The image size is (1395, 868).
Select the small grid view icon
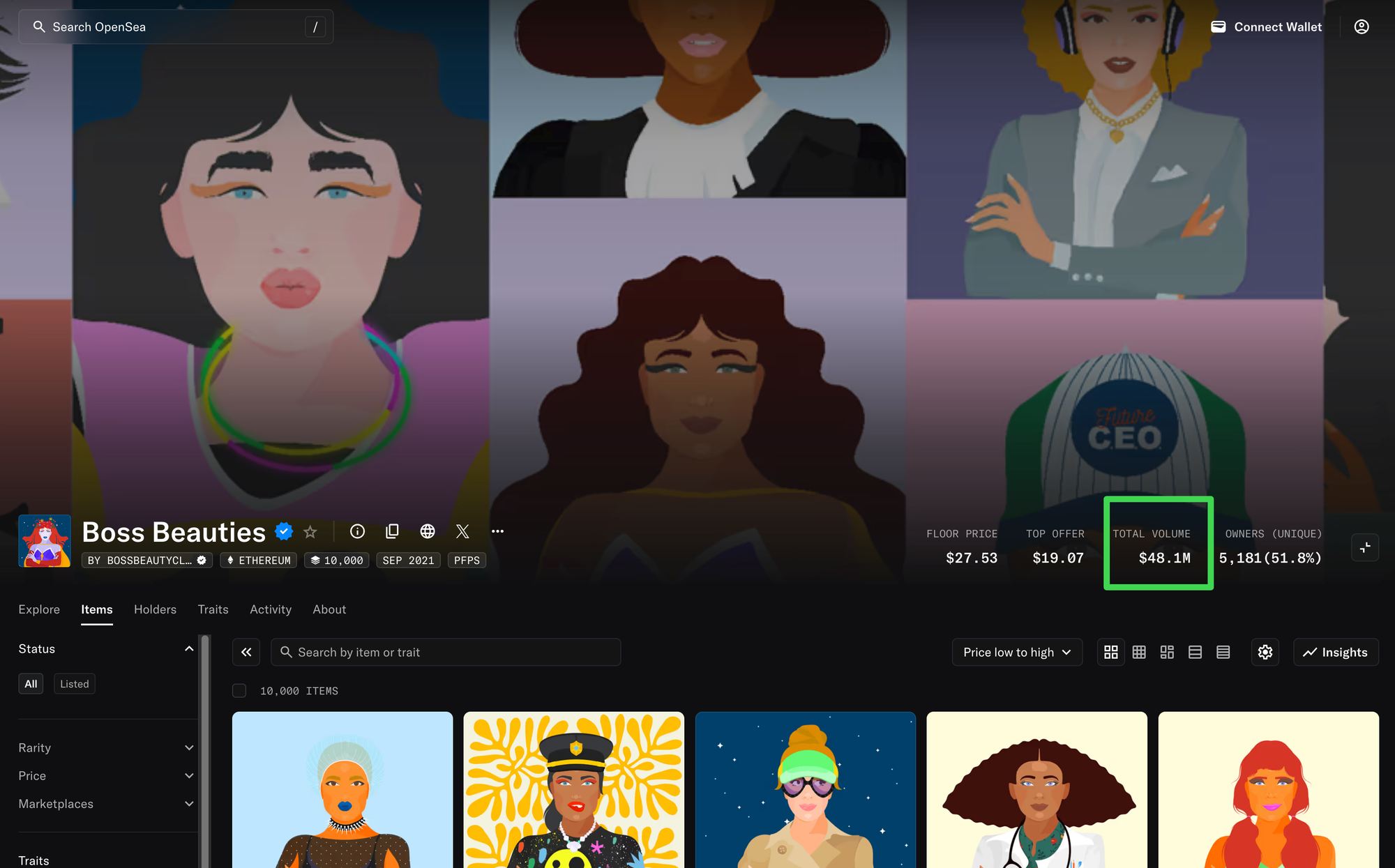tap(1139, 652)
